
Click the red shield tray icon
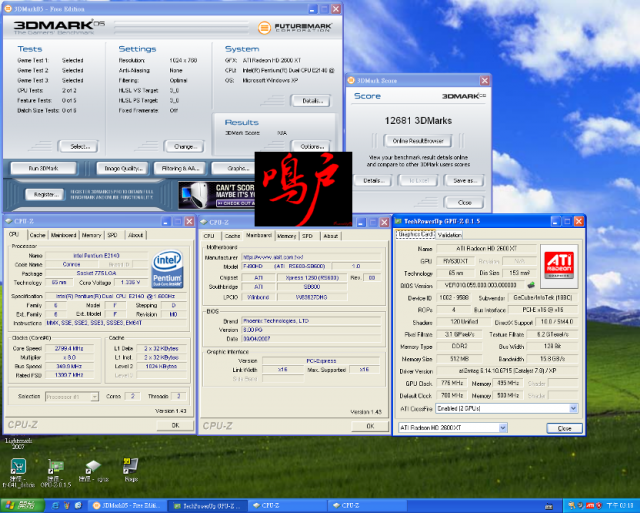point(598,506)
